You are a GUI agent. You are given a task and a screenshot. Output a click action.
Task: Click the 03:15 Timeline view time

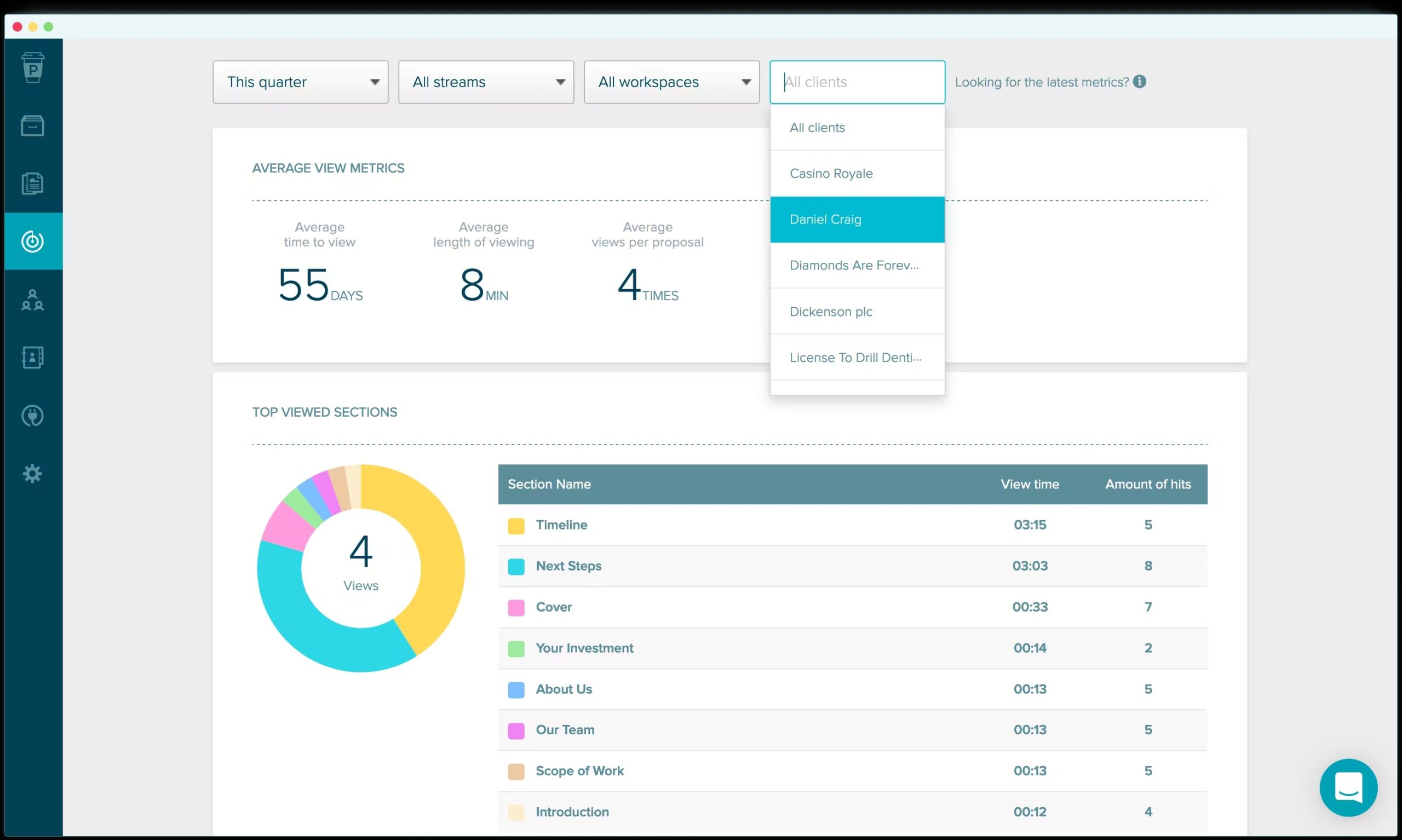[x=1030, y=525]
